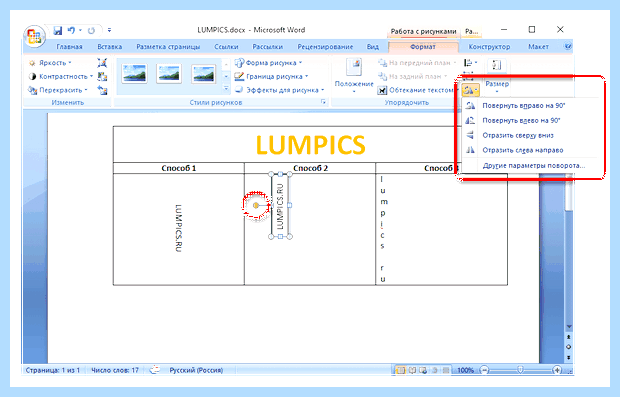620x397 pixels.
Task: Apply the second picture style thumbnail
Action: tap(169, 74)
